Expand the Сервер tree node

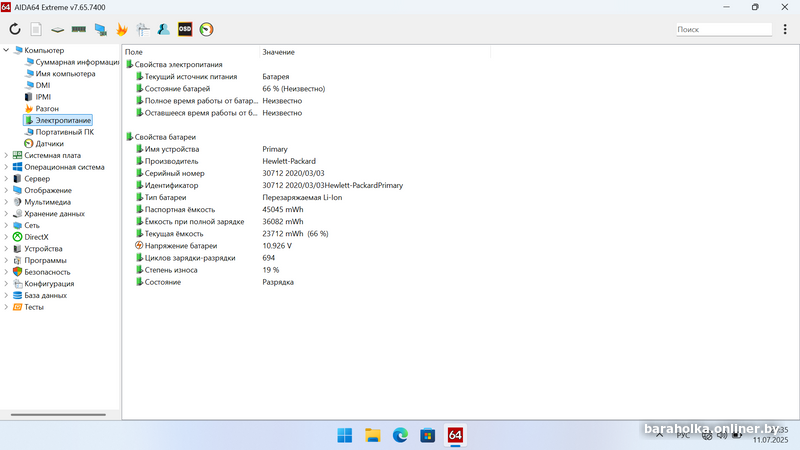(x=6, y=179)
